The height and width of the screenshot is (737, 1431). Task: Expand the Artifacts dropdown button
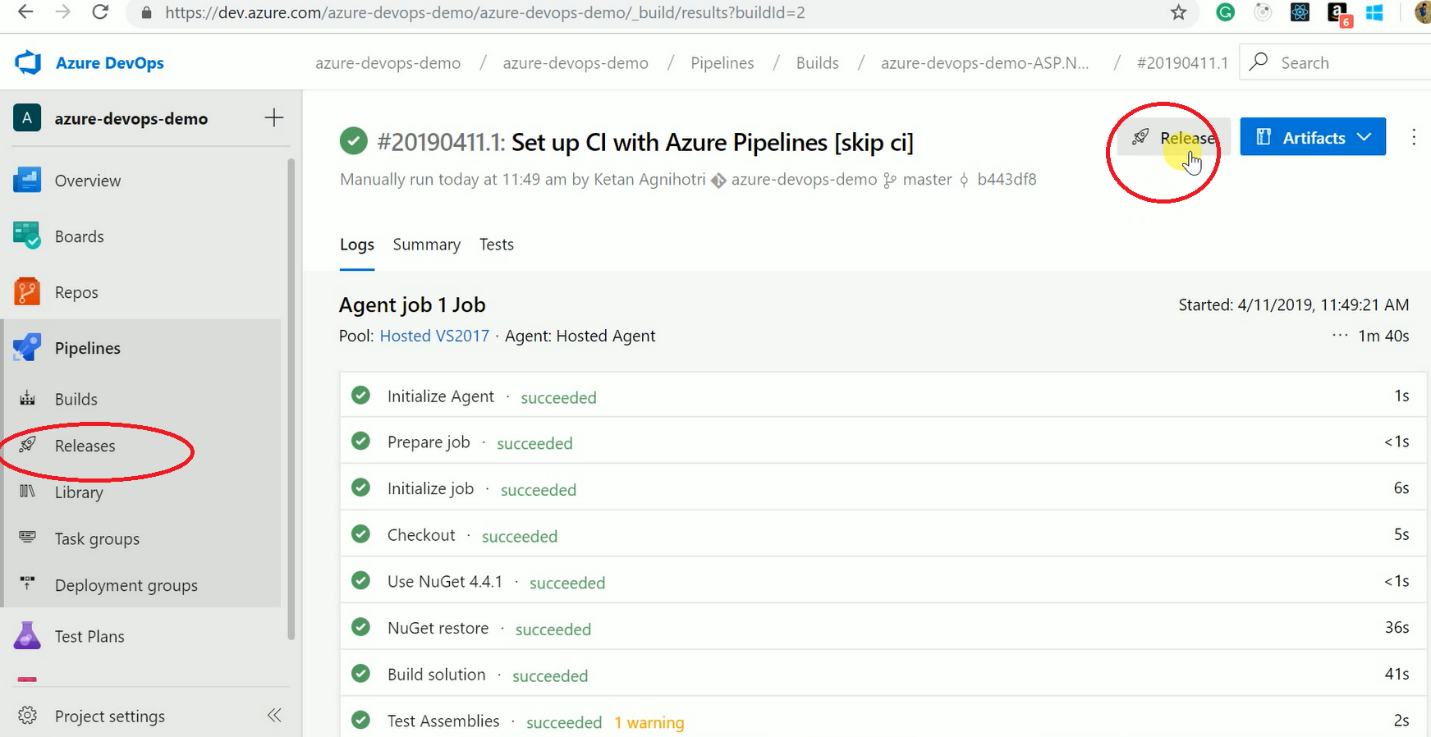click(1312, 138)
